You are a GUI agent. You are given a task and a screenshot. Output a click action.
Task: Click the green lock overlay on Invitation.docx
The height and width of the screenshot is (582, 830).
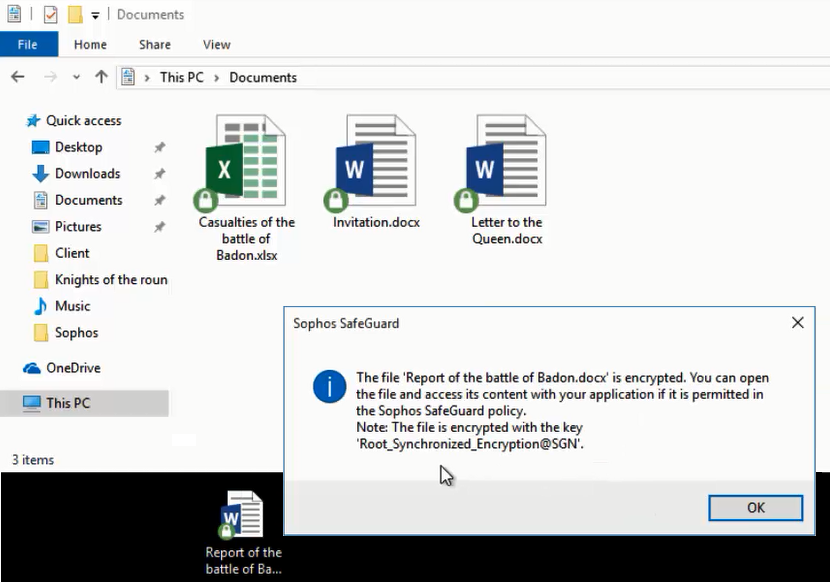pyautogui.click(x=336, y=200)
